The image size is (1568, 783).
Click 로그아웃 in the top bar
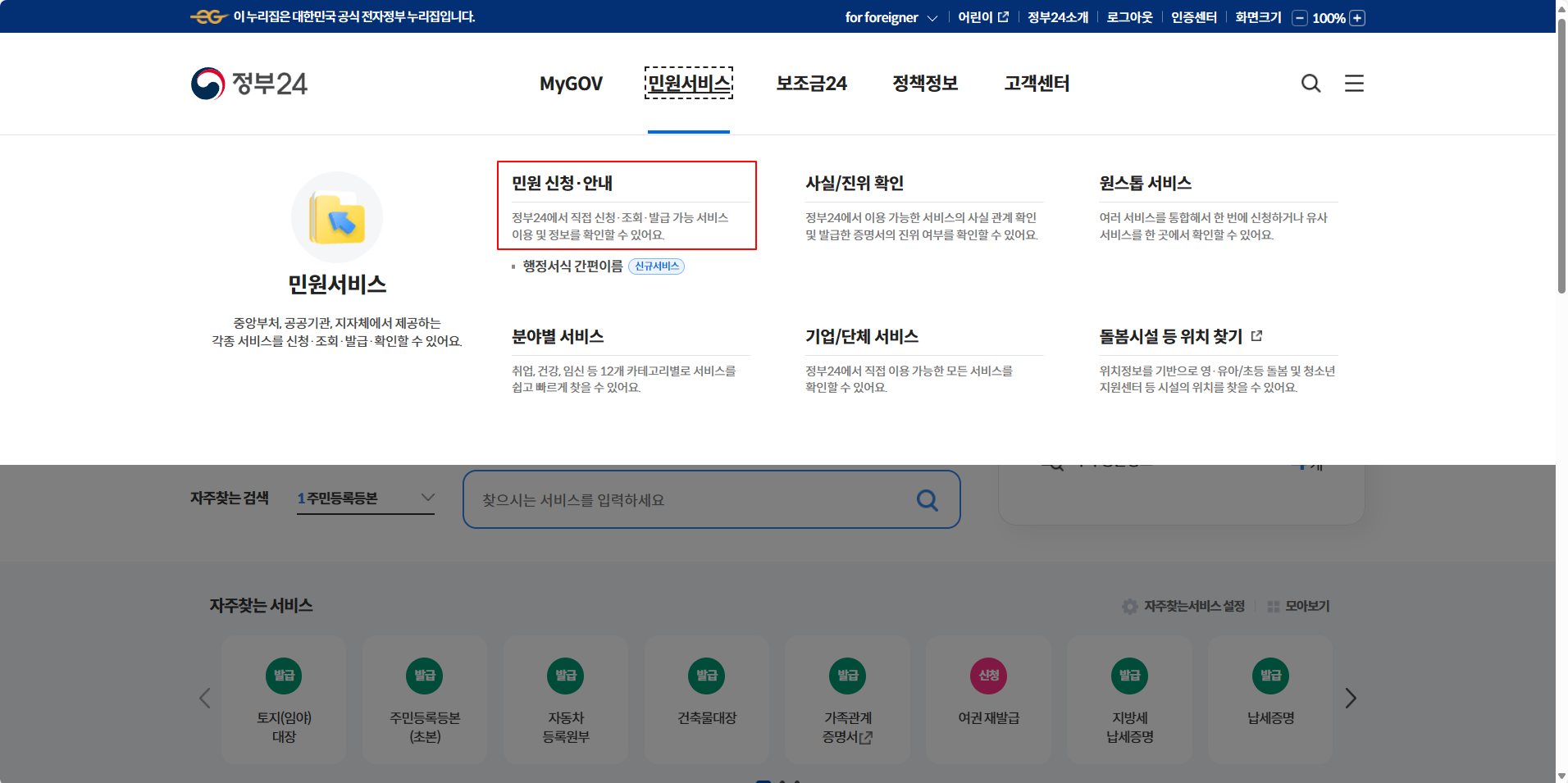point(1129,17)
